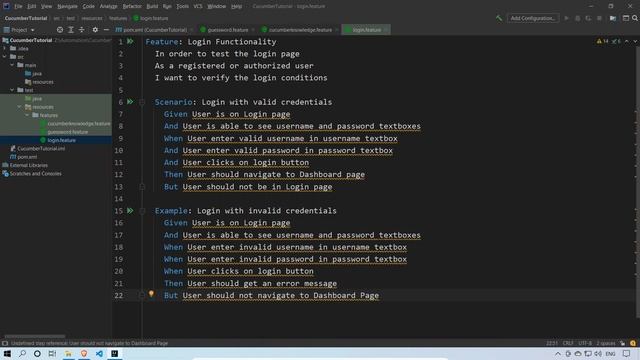Open Add Configuration selector
This screenshot has height=360, width=640.
click(533, 18)
